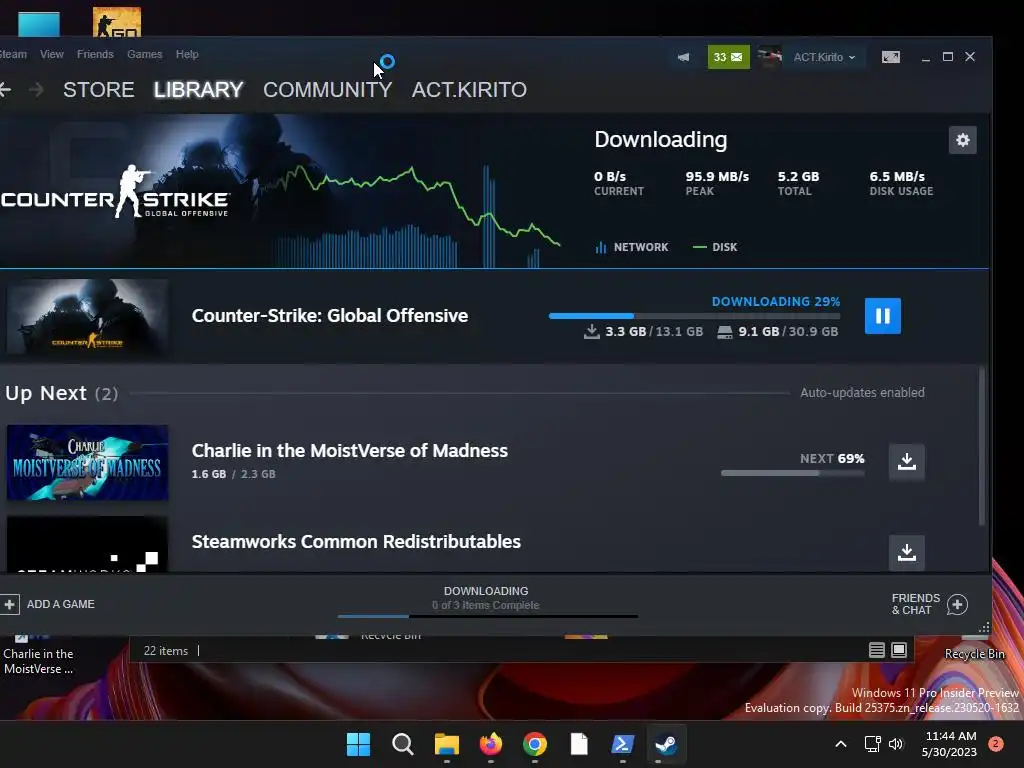
Task: Go back with the navigation arrow
Action: pyautogui.click(x=5, y=89)
